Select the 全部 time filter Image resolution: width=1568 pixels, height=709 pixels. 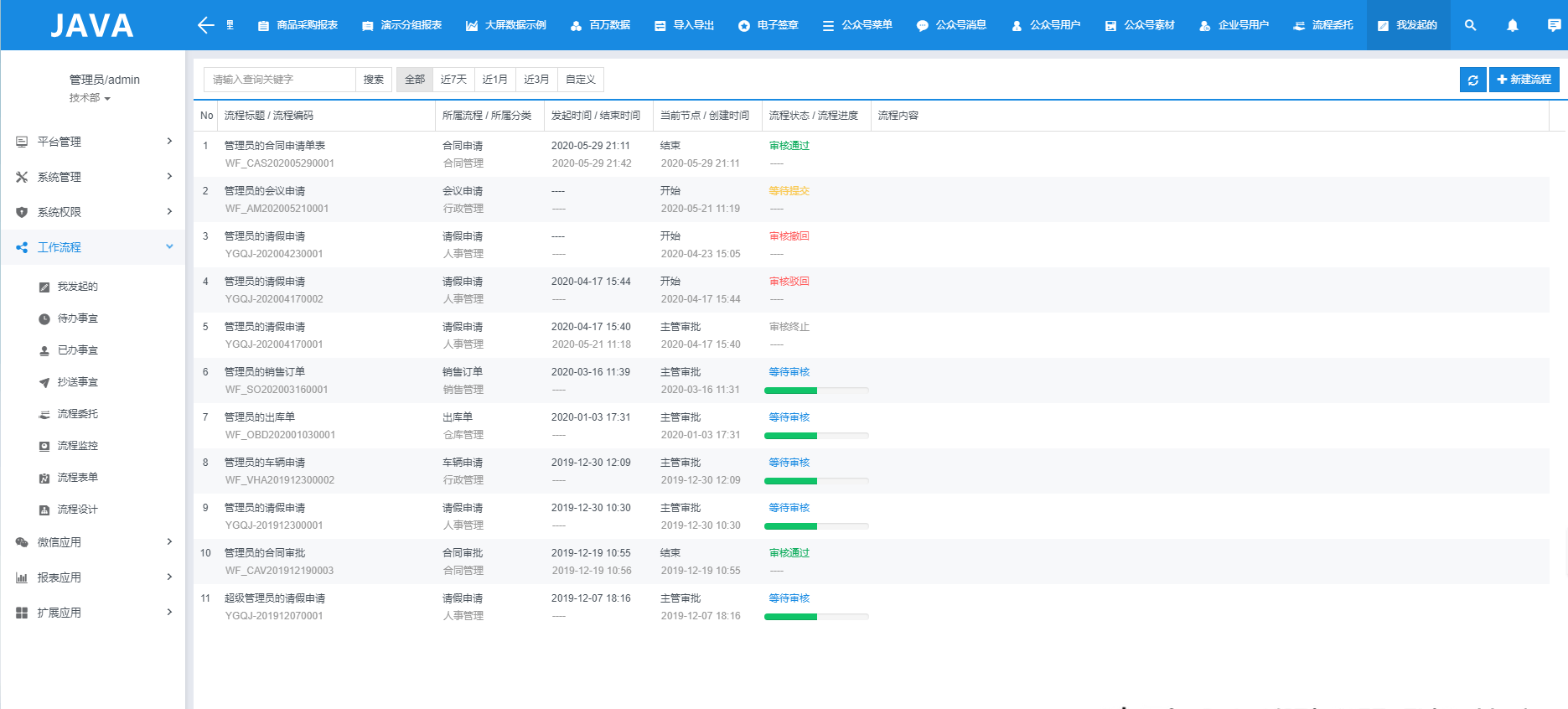click(415, 80)
